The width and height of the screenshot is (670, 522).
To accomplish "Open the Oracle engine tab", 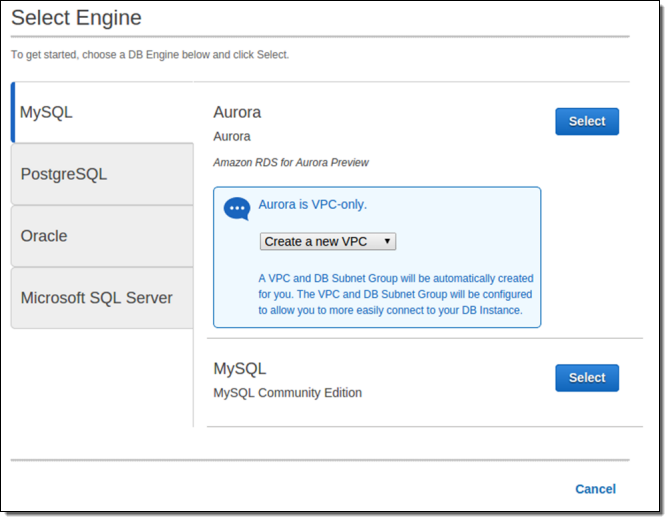I will [x=102, y=236].
